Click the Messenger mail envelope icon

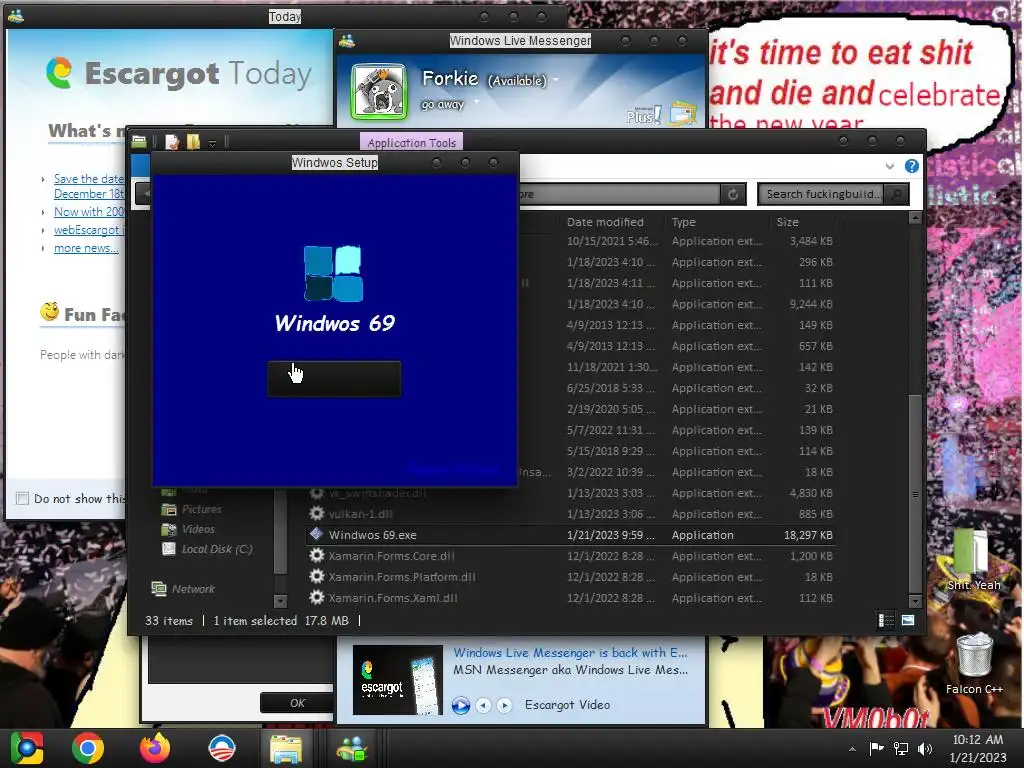pyautogui.click(x=682, y=114)
